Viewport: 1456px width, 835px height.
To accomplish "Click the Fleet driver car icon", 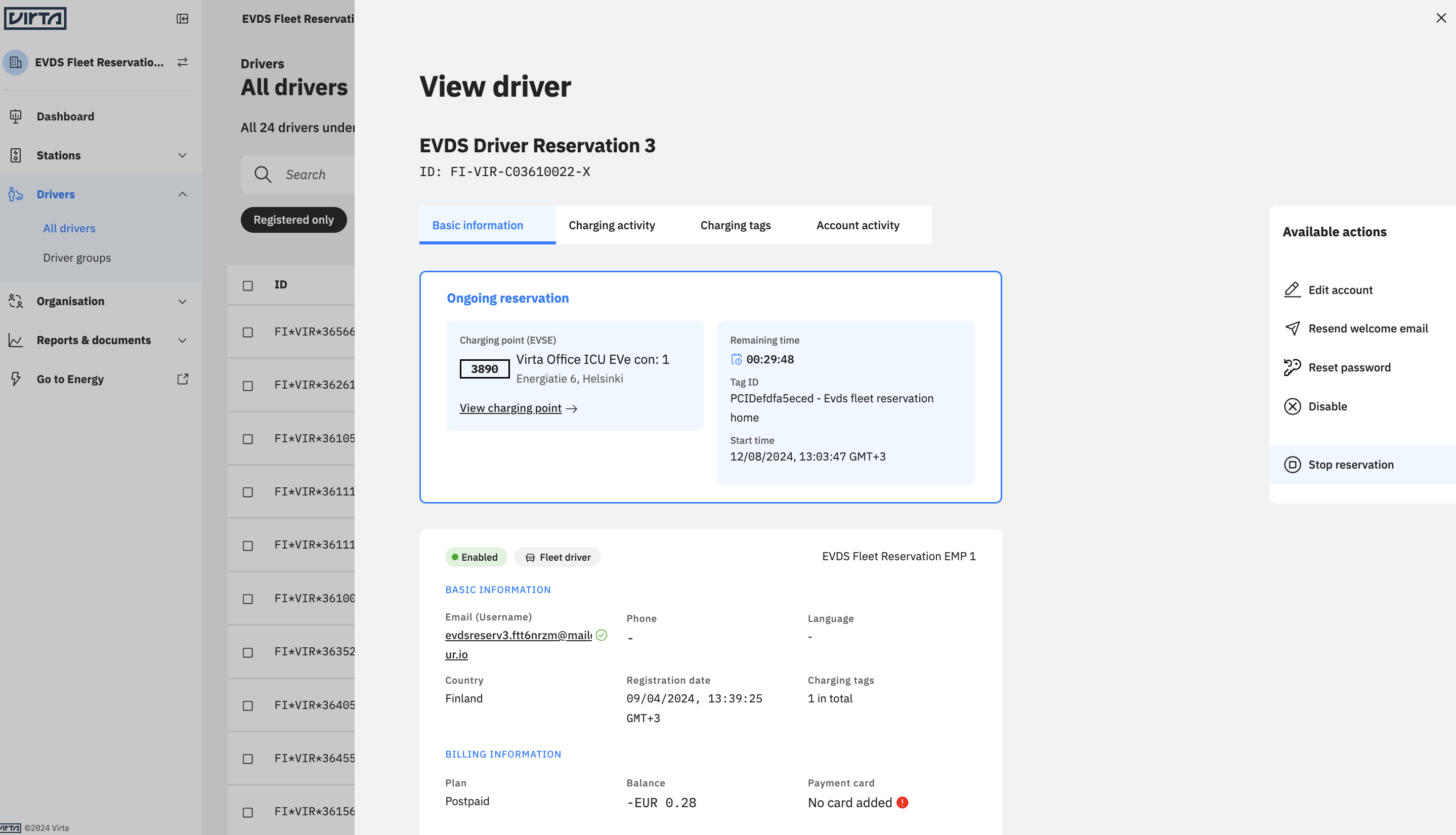I will click(x=530, y=558).
